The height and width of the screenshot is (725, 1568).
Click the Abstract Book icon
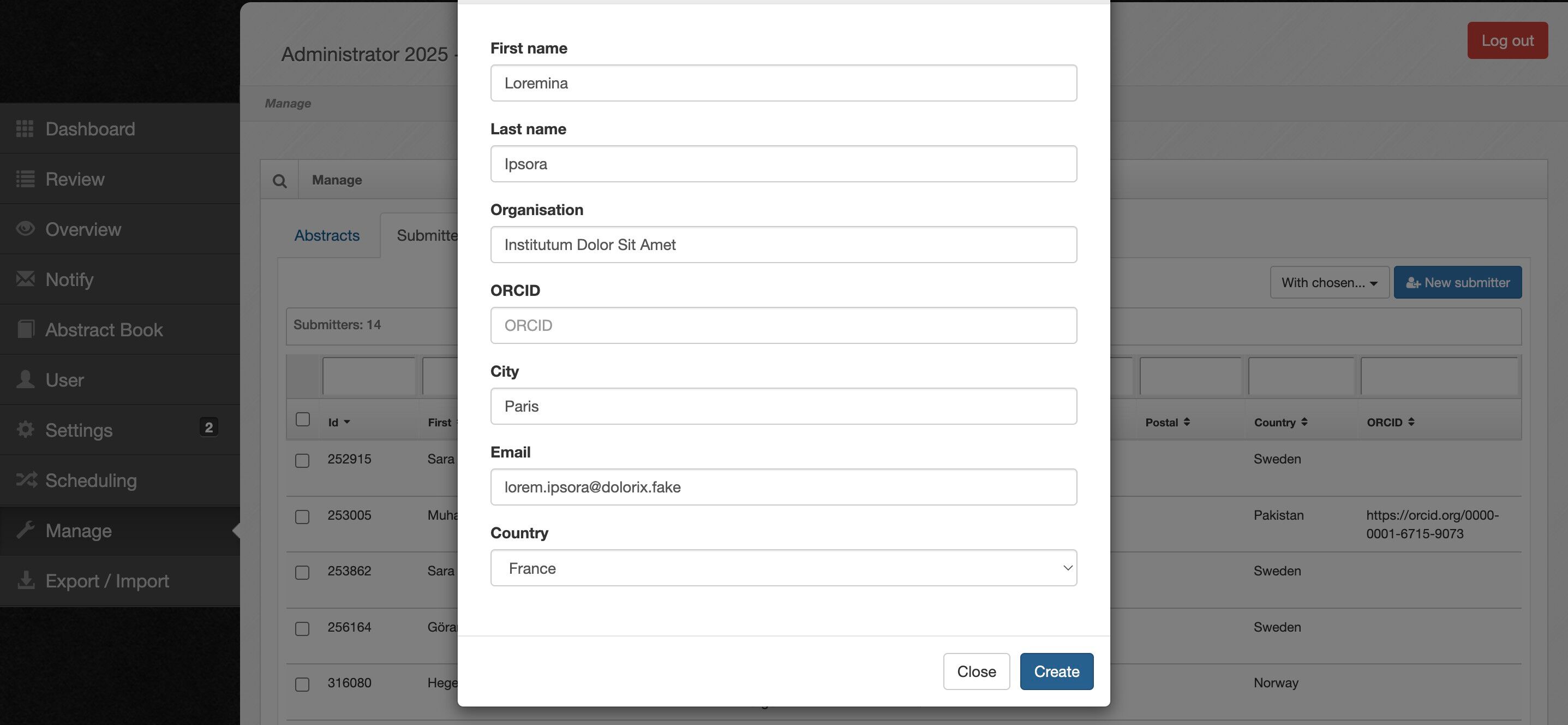pos(25,329)
